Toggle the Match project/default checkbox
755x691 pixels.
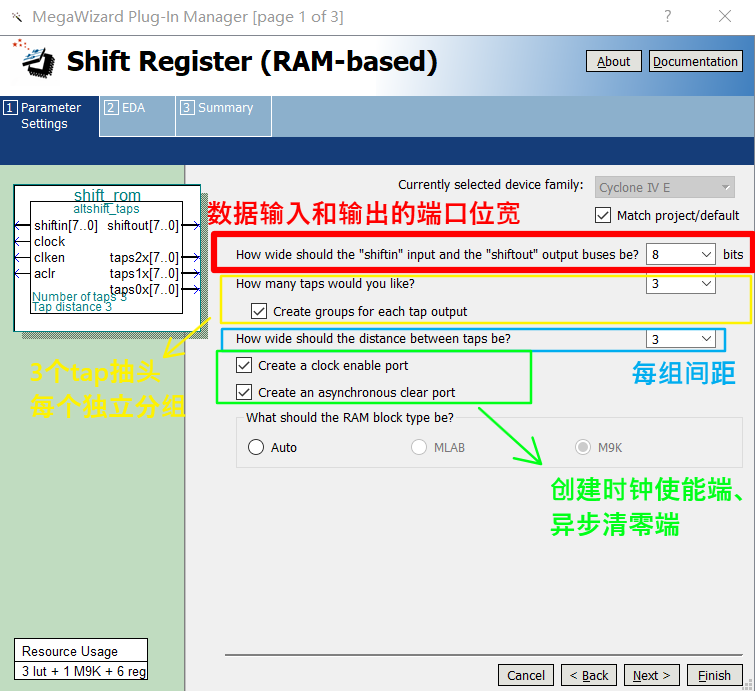[x=603, y=215]
